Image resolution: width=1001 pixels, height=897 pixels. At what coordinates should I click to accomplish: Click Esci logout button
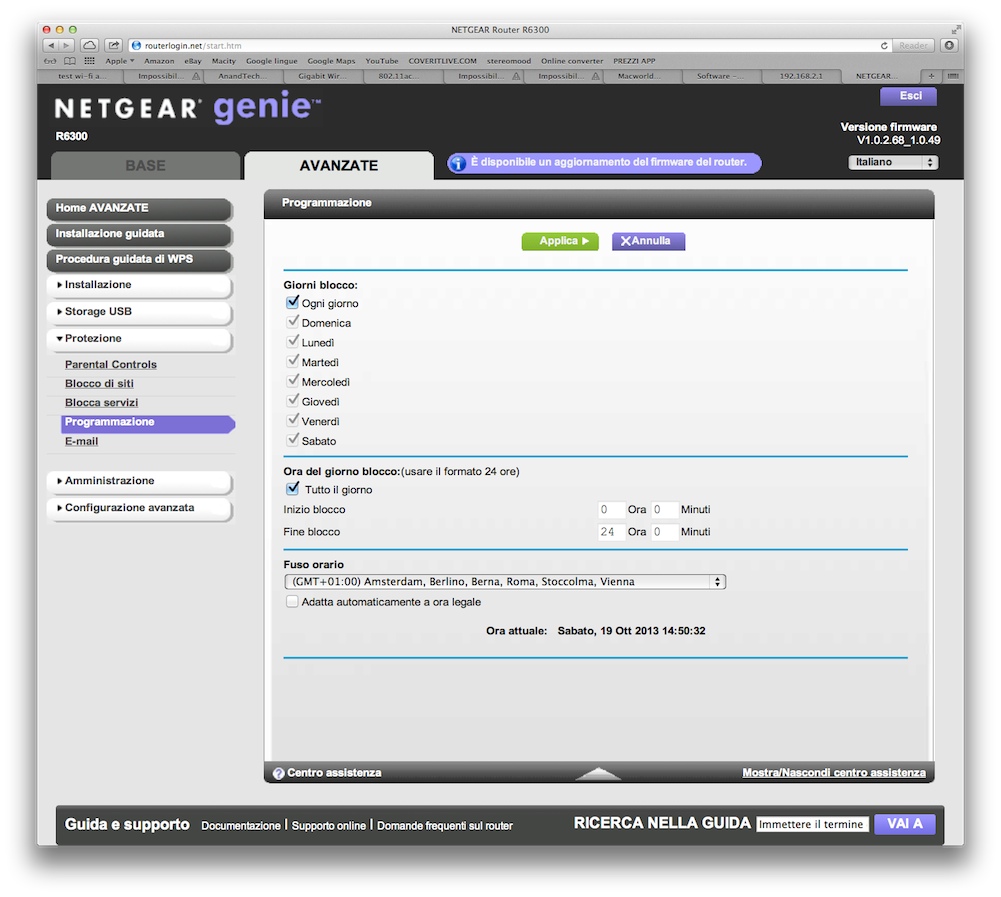pos(908,96)
